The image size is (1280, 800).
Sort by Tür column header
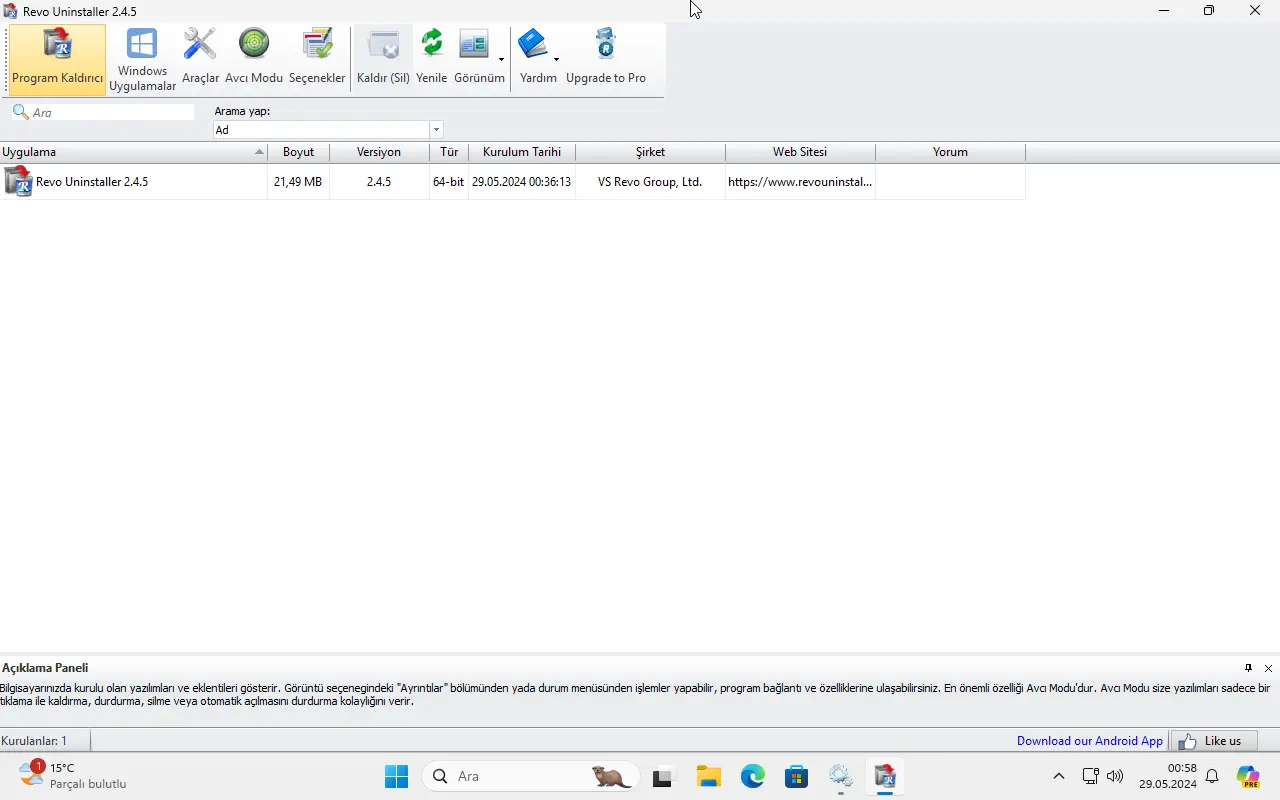449,152
